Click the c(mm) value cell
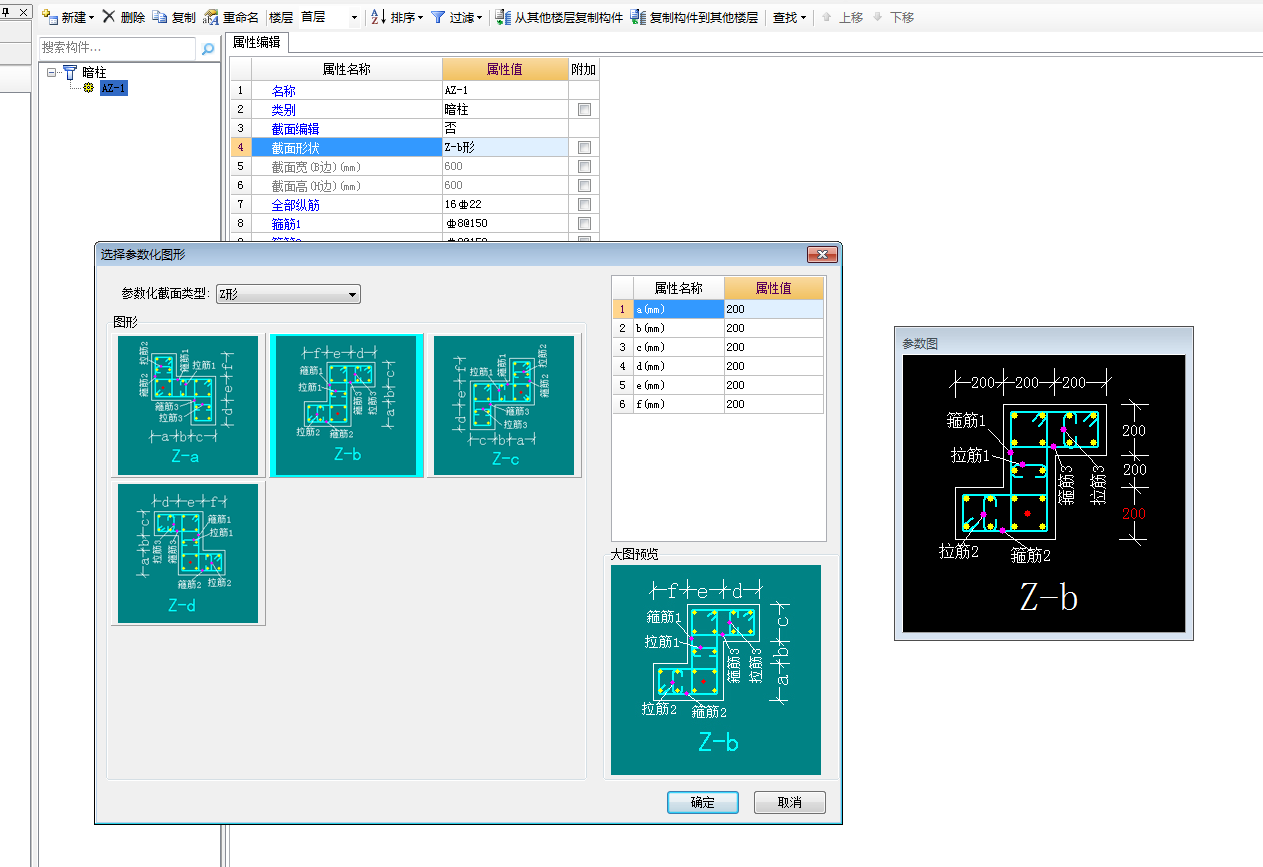Viewport: 1263px width, 867px height. [x=774, y=347]
